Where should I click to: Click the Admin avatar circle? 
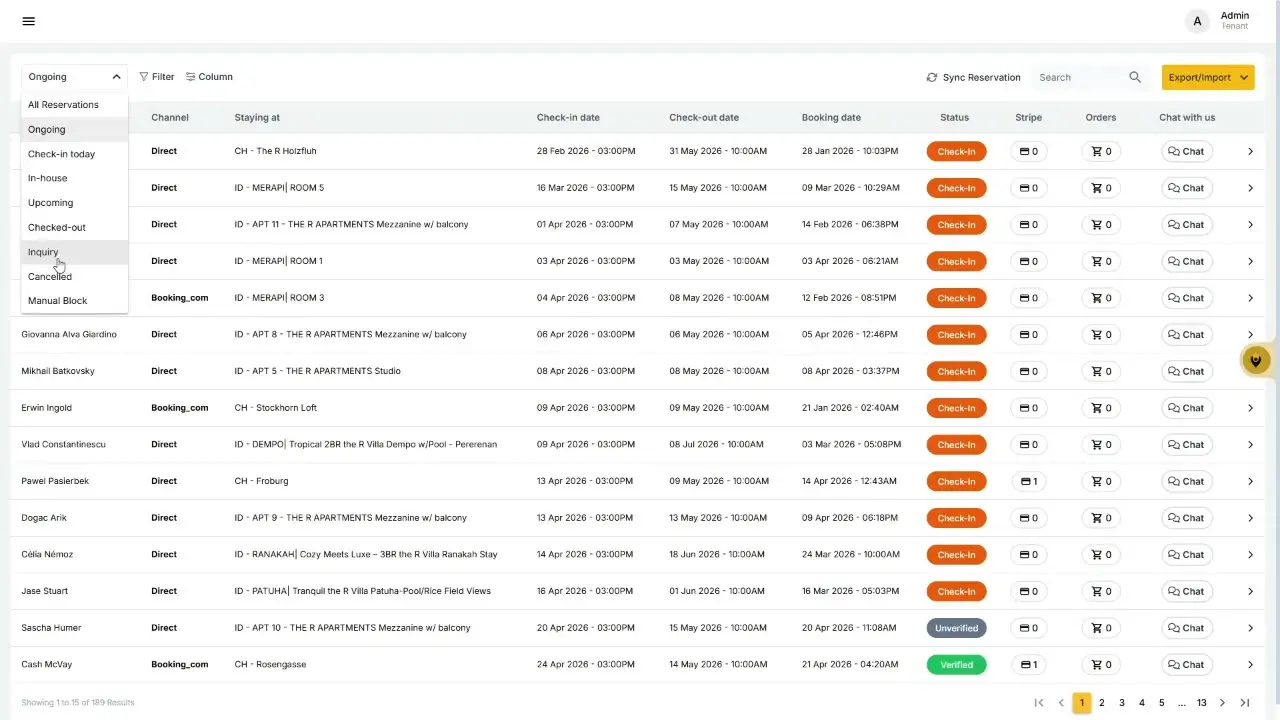tap(1198, 21)
